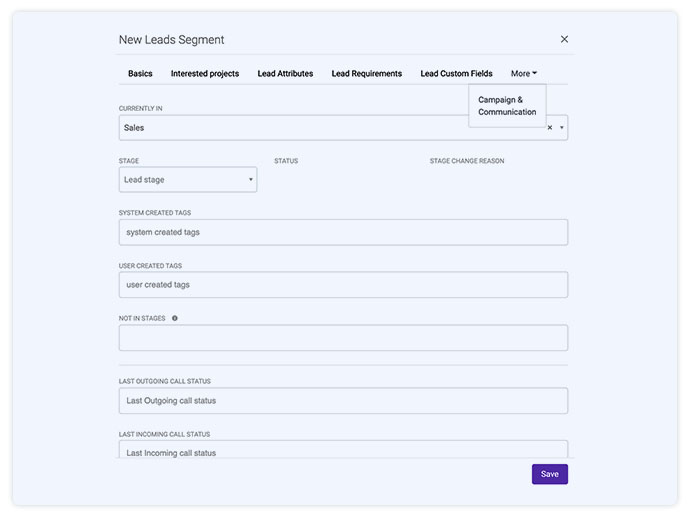Click the Sales value in Currently In

[x=134, y=128]
